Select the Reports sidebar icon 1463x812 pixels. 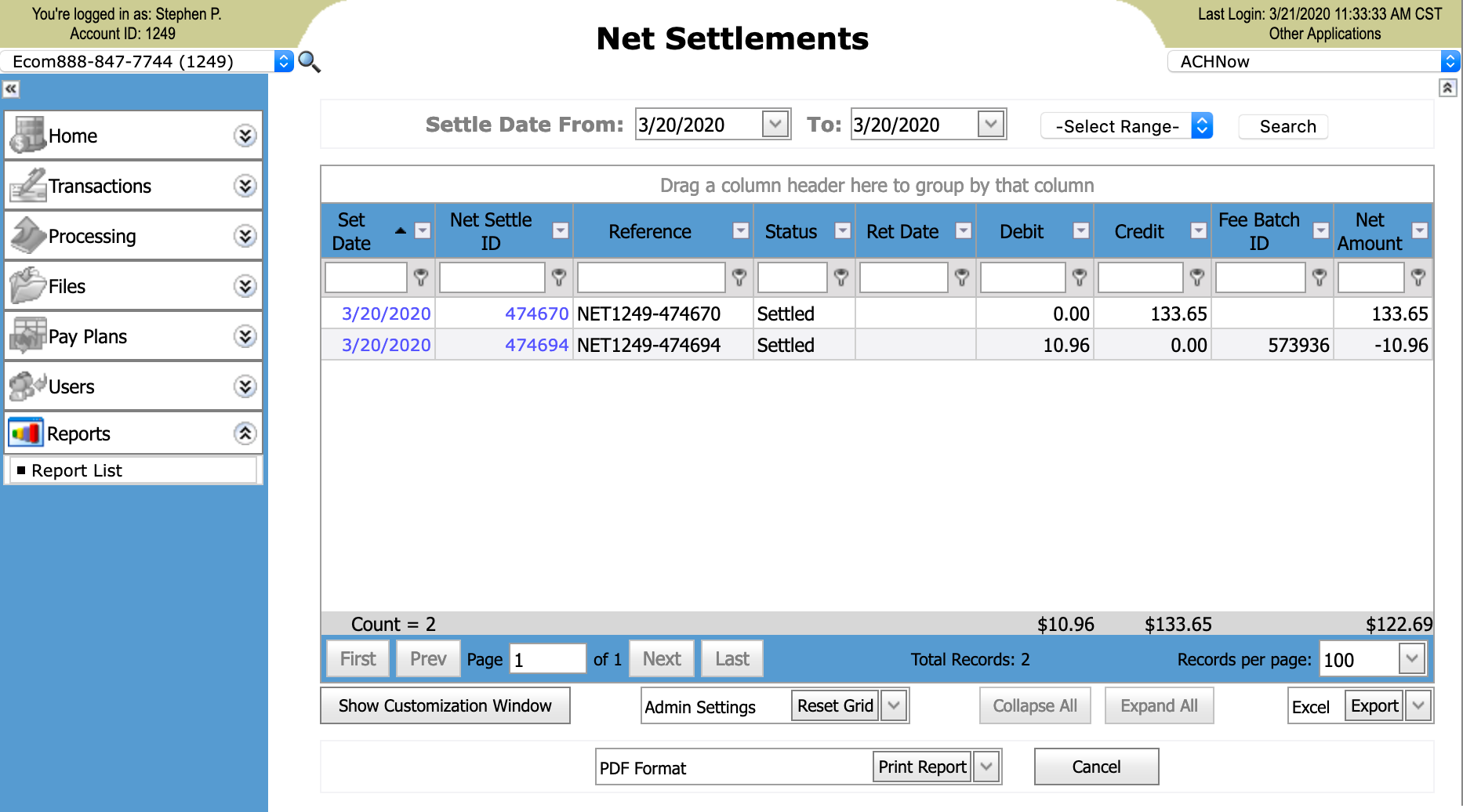pos(25,433)
